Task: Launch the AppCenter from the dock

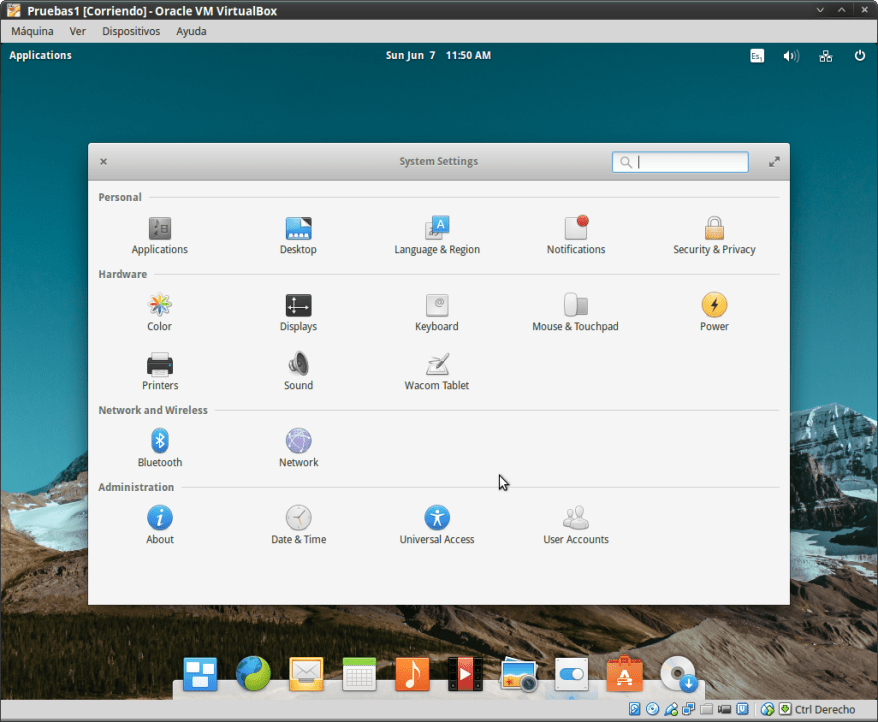Action: click(624, 674)
